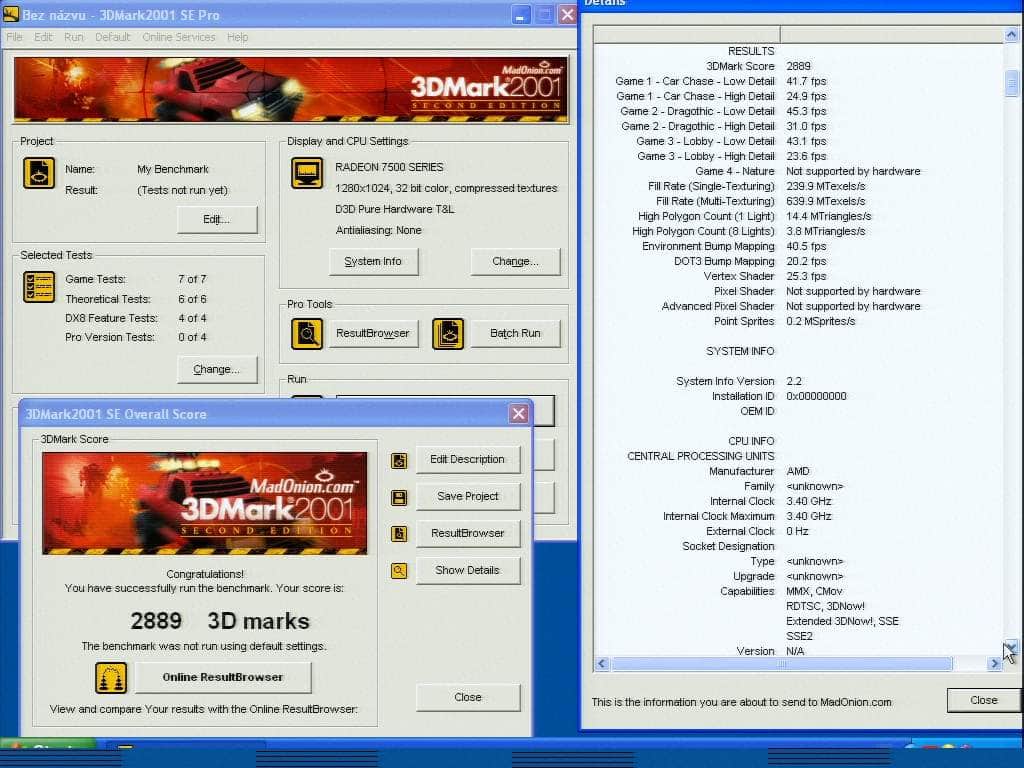1024x768 pixels.
Task: Open the Edit menu
Action: pos(43,37)
